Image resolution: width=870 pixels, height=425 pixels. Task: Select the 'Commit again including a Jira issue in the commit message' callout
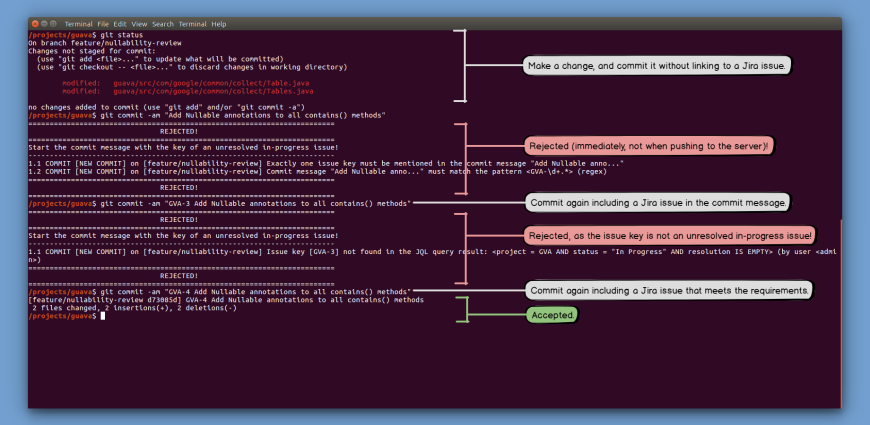(659, 203)
